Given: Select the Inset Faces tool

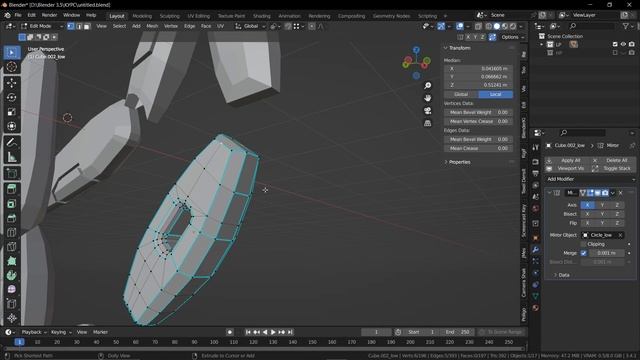Looking at the screenshot, I should point(11,204).
